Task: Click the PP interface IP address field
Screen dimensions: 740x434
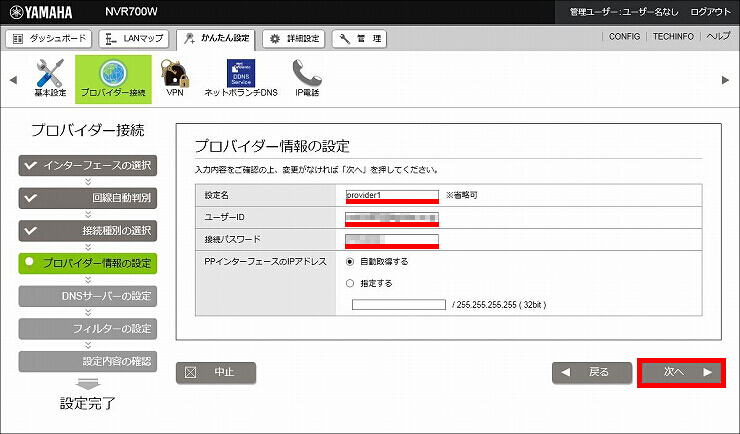Action: [399, 305]
